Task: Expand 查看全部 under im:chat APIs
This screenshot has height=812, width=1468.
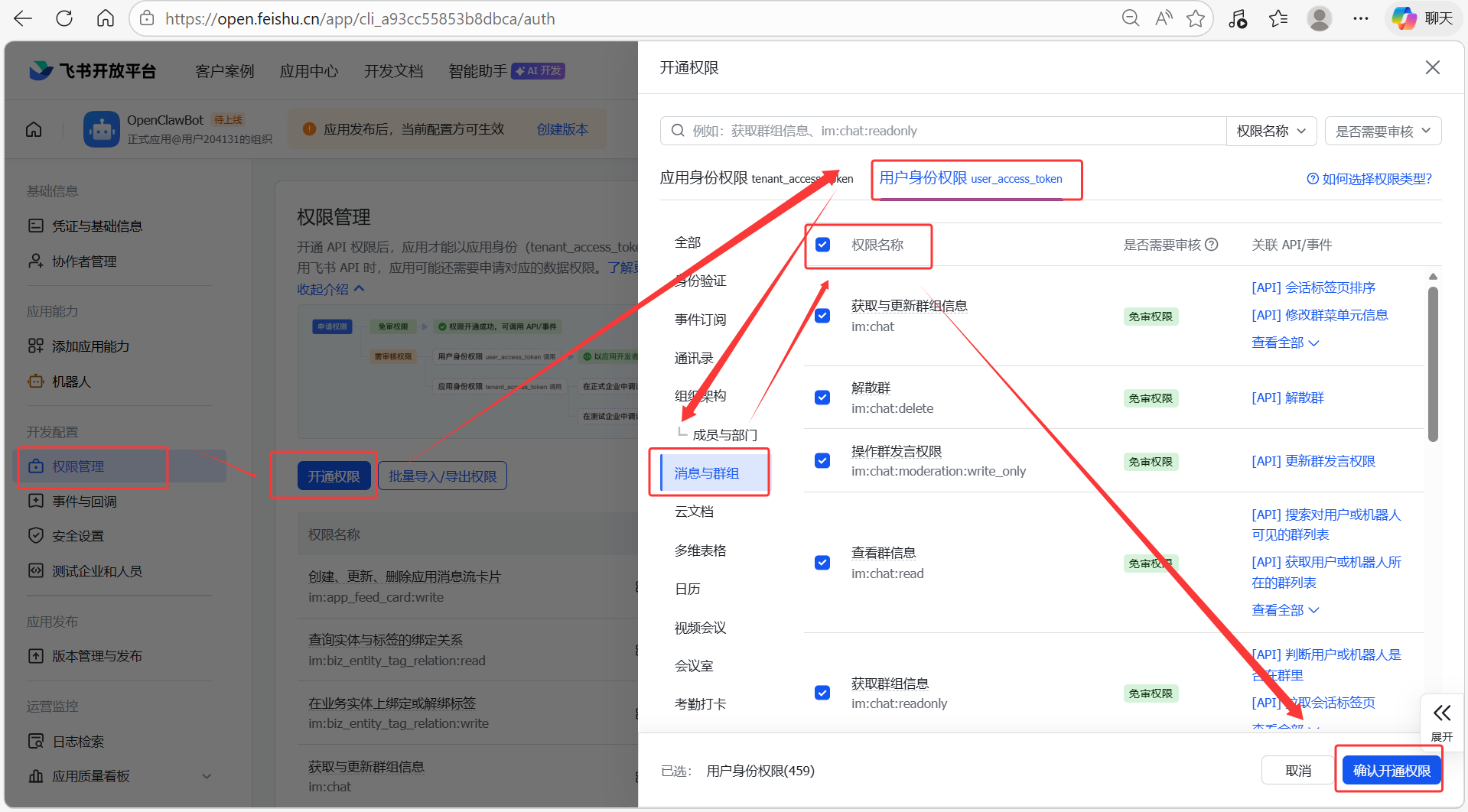Action: pos(1285,343)
